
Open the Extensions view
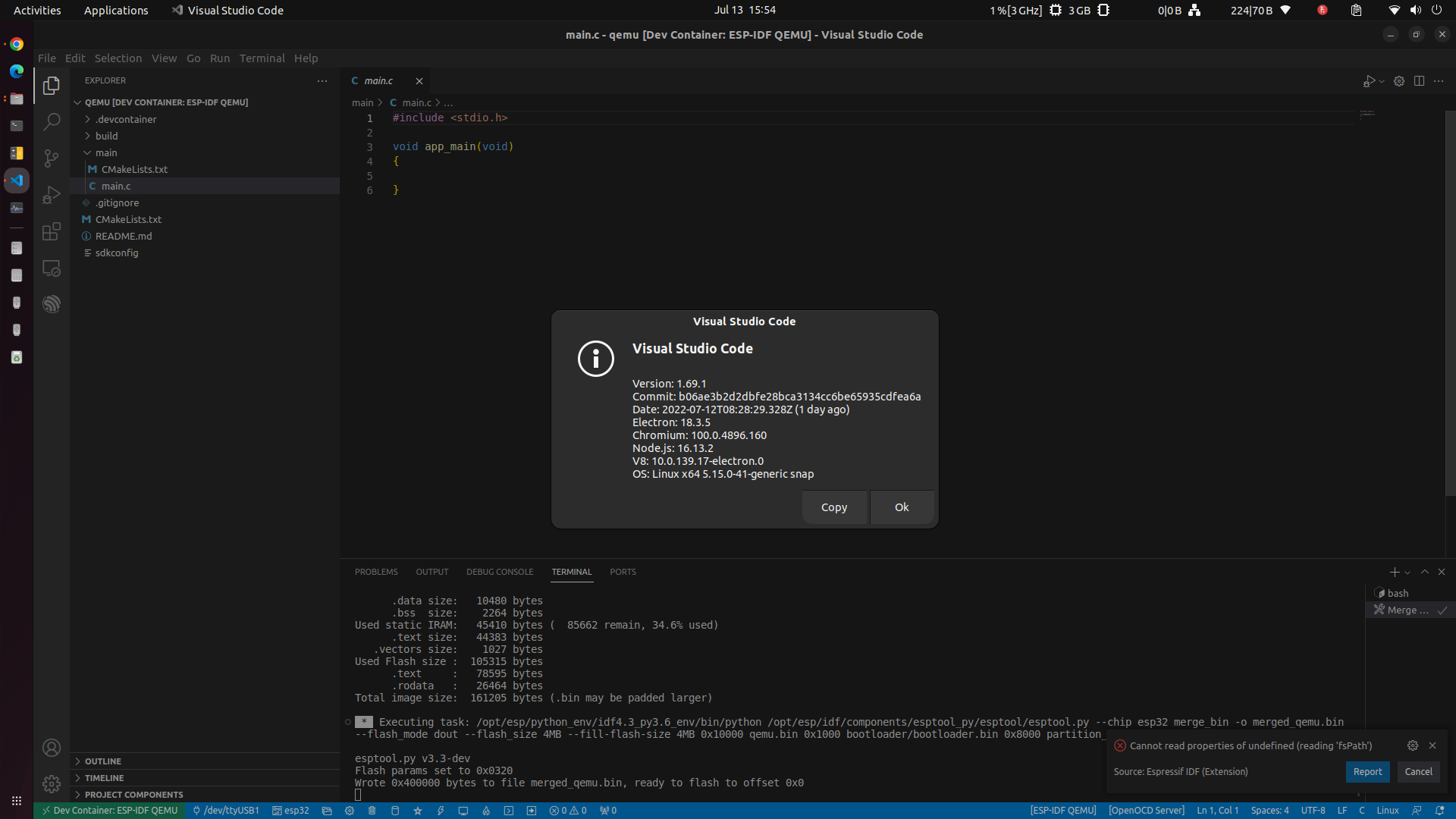tap(51, 231)
